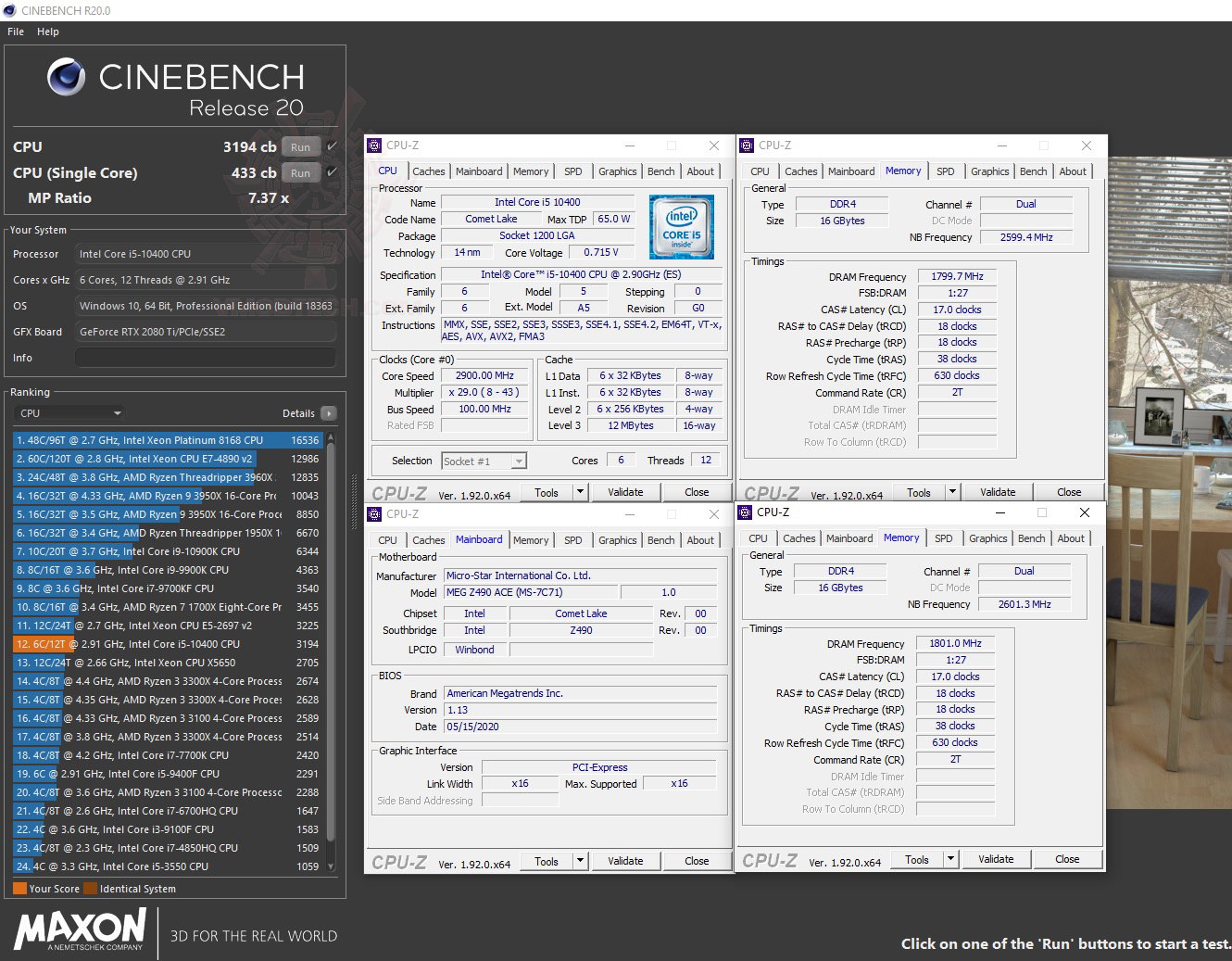The height and width of the screenshot is (961, 1232).
Task: Click Close button in top-left CPU-Z
Action: (x=697, y=492)
